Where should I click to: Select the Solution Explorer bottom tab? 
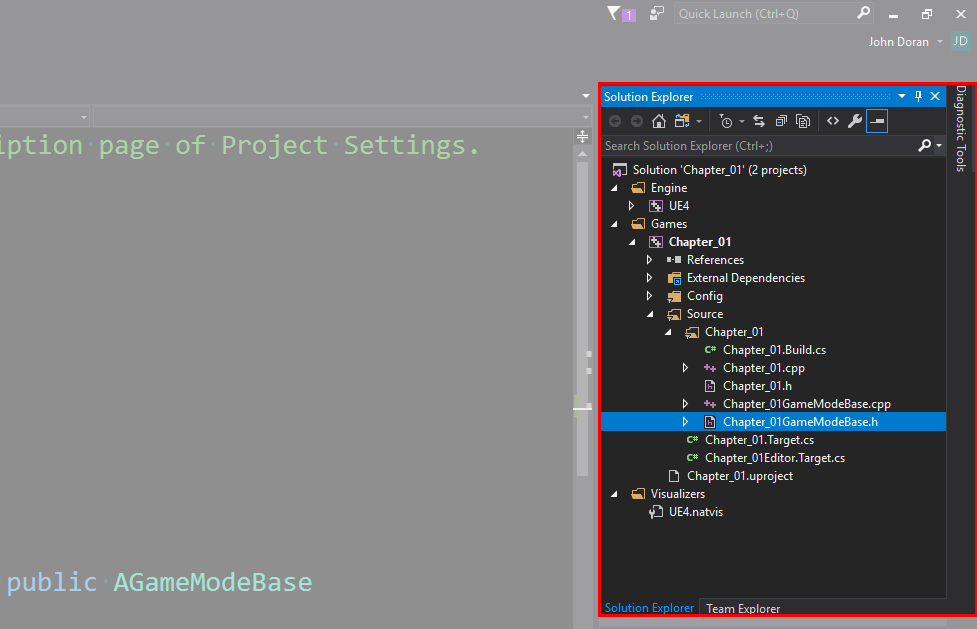[649, 608]
